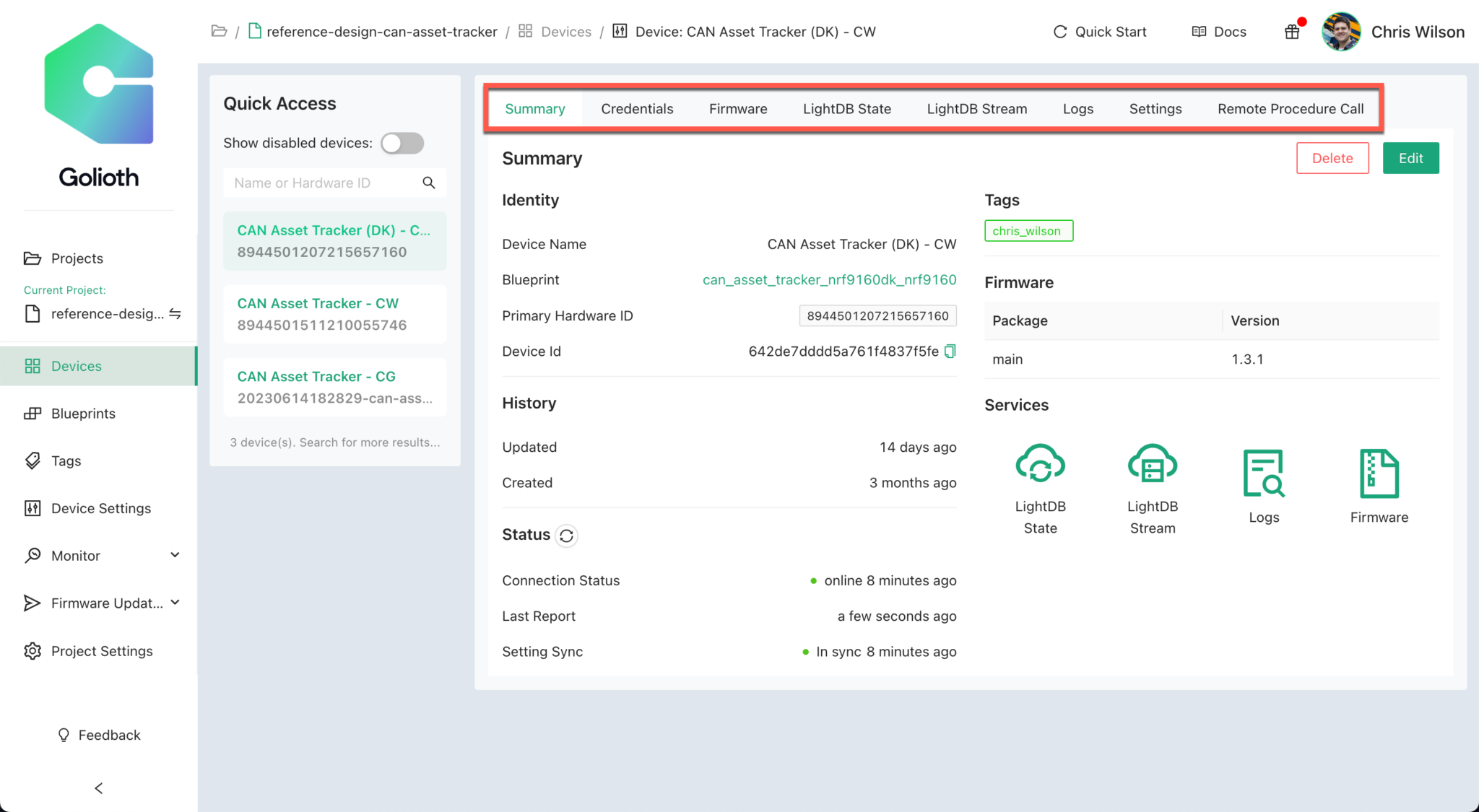Viewport: 1479px width, 812px height.
Task: Collapse the sidebar with the chevron
Action: tap(98, 787)
